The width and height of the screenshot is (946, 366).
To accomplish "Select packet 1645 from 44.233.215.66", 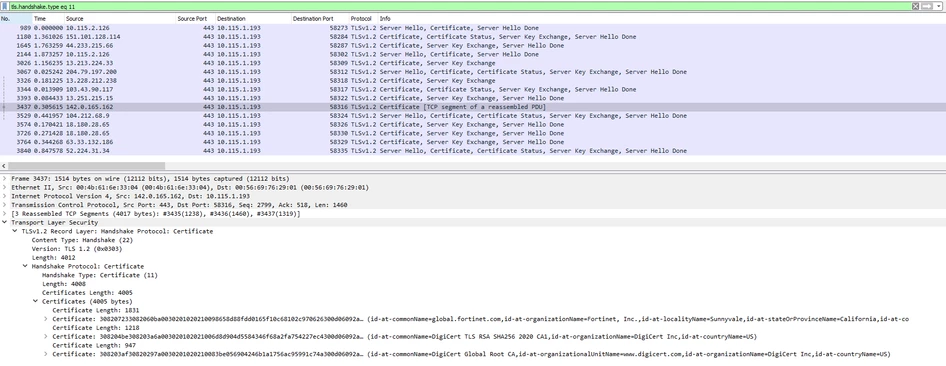I will [x=472, y=45].
